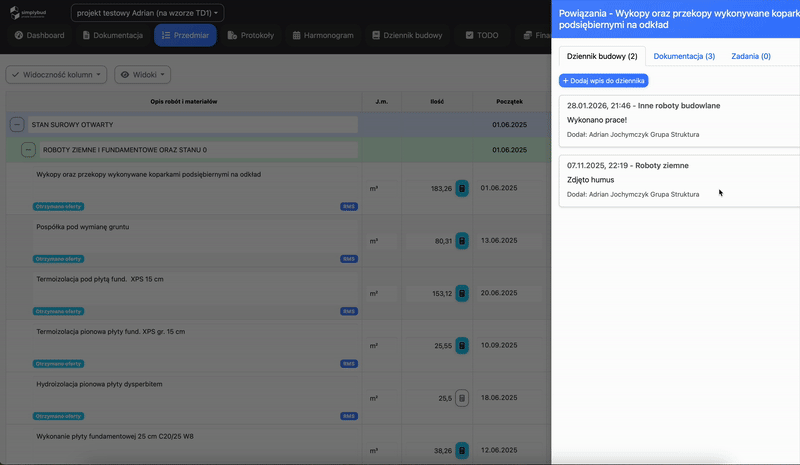Screen dimensions: 800x465
Task: Click calculator icon for quantity 153,12
Action: (x=462, y=293)
